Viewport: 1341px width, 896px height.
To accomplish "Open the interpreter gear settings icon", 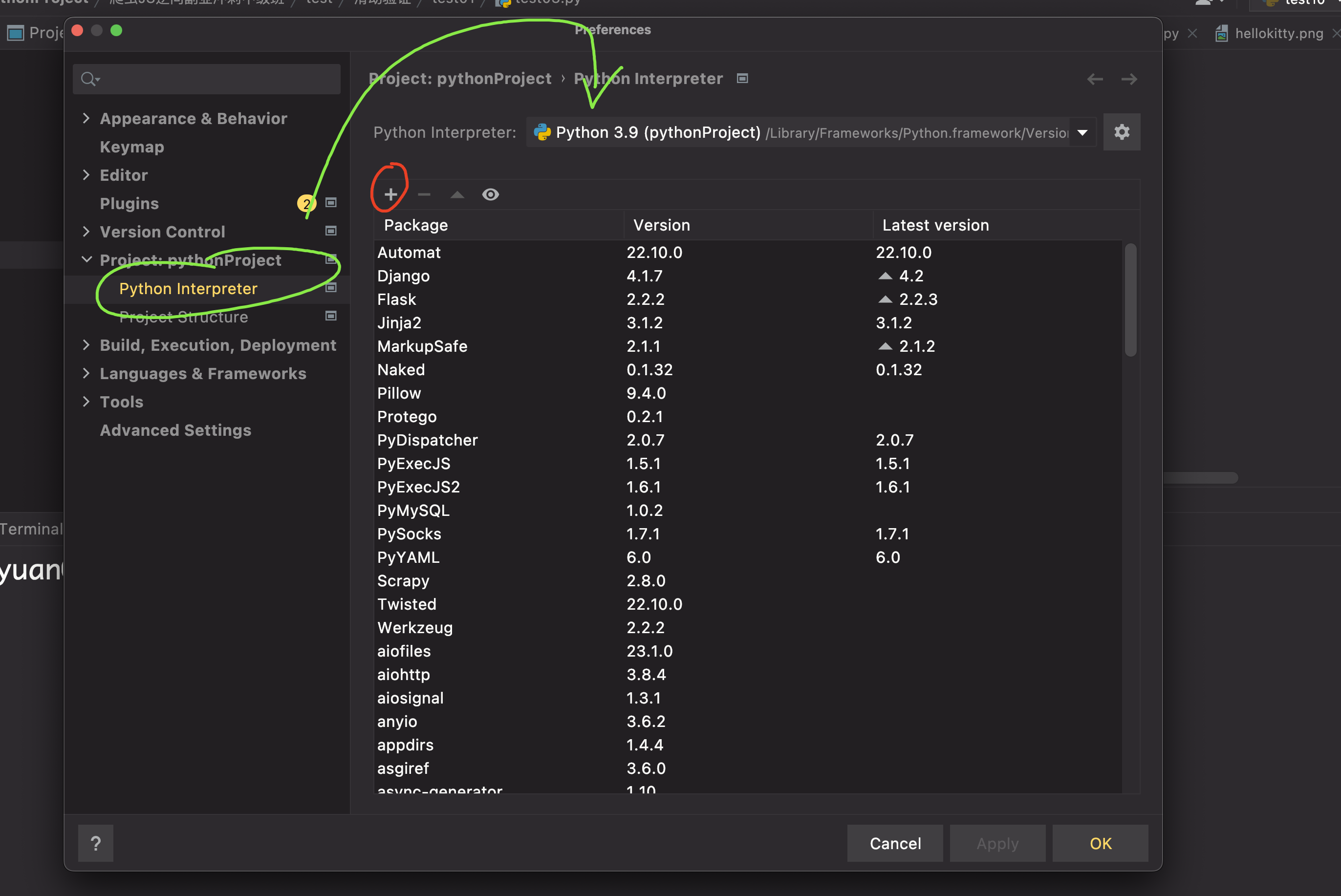I will [x=1121, y=132].
